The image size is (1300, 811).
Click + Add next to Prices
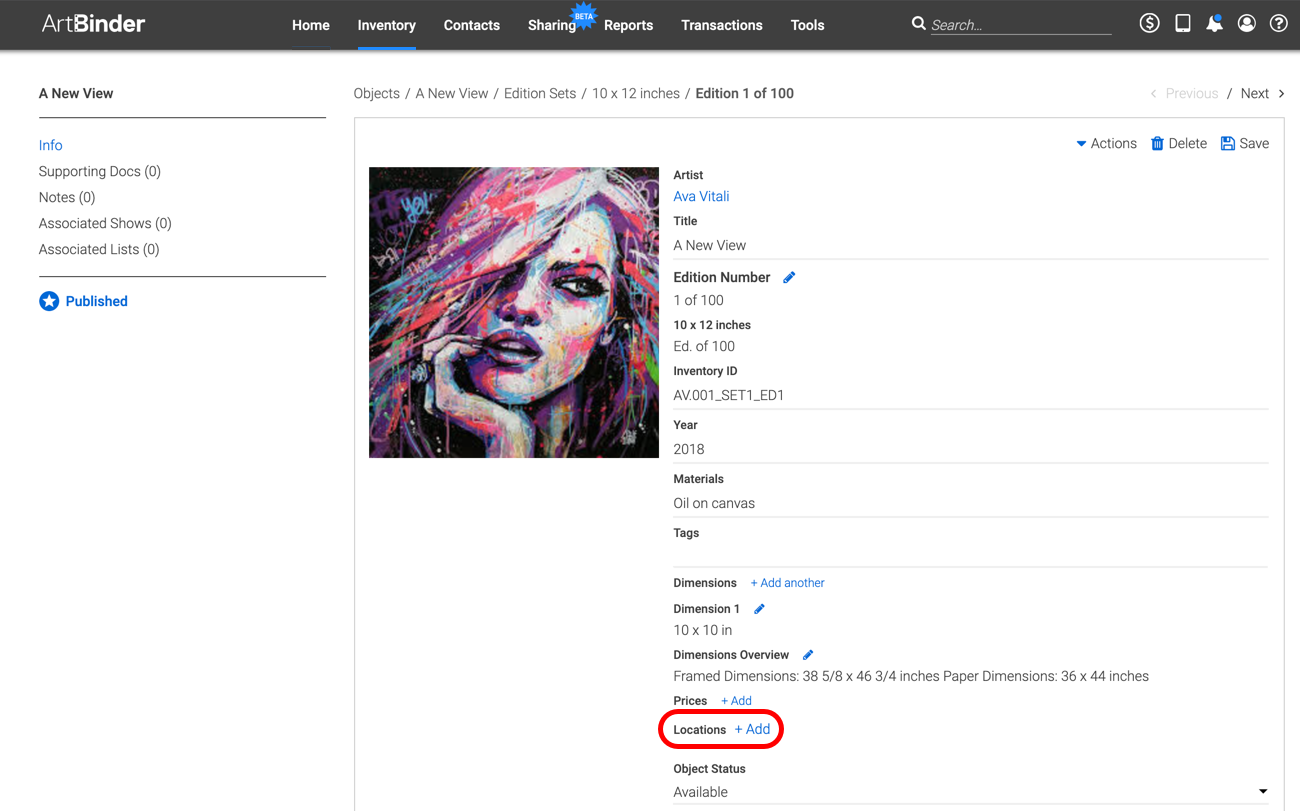(x=736, y=701)
